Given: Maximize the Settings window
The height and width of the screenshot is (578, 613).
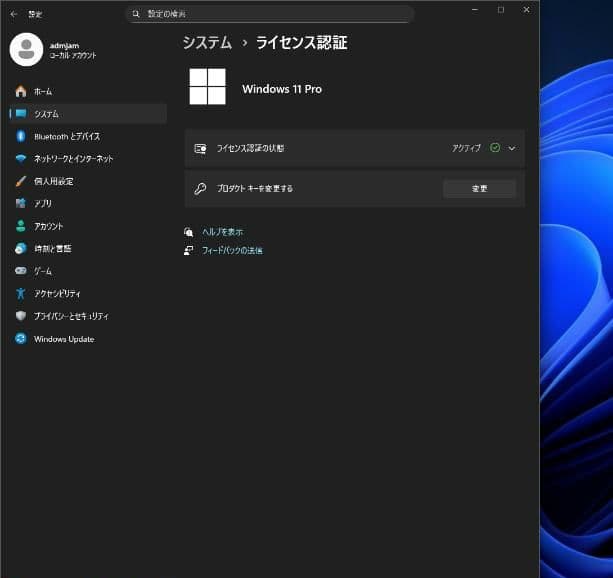Looking at the screenshot, I should (x=501, y=10).
